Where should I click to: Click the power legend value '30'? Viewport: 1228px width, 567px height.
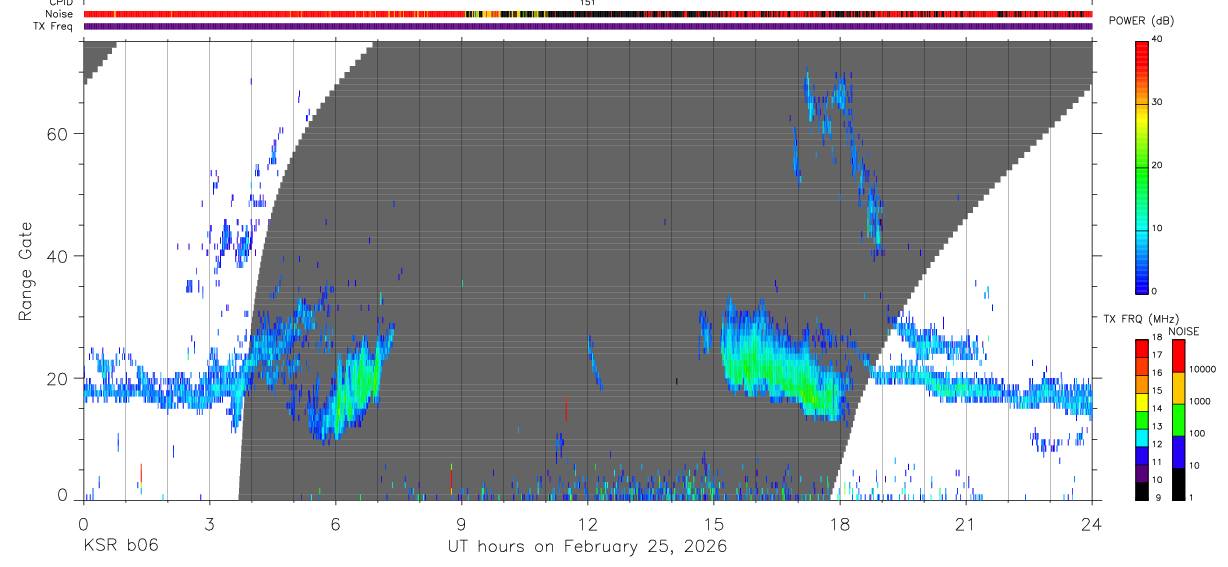coord(1156,102)
